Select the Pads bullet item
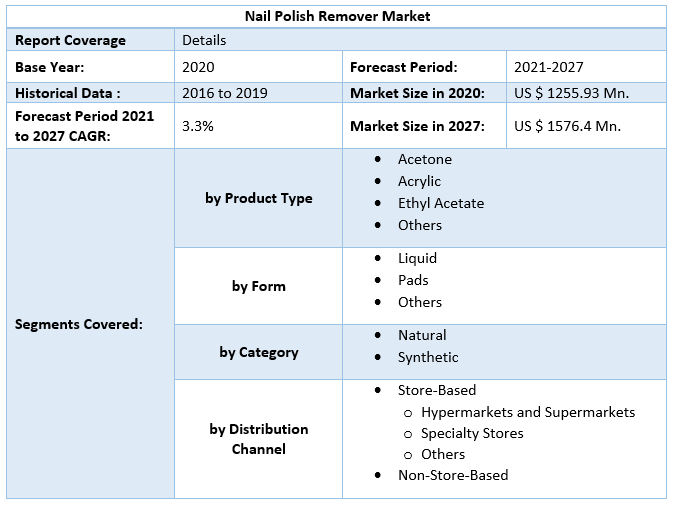 pos(413,280)
